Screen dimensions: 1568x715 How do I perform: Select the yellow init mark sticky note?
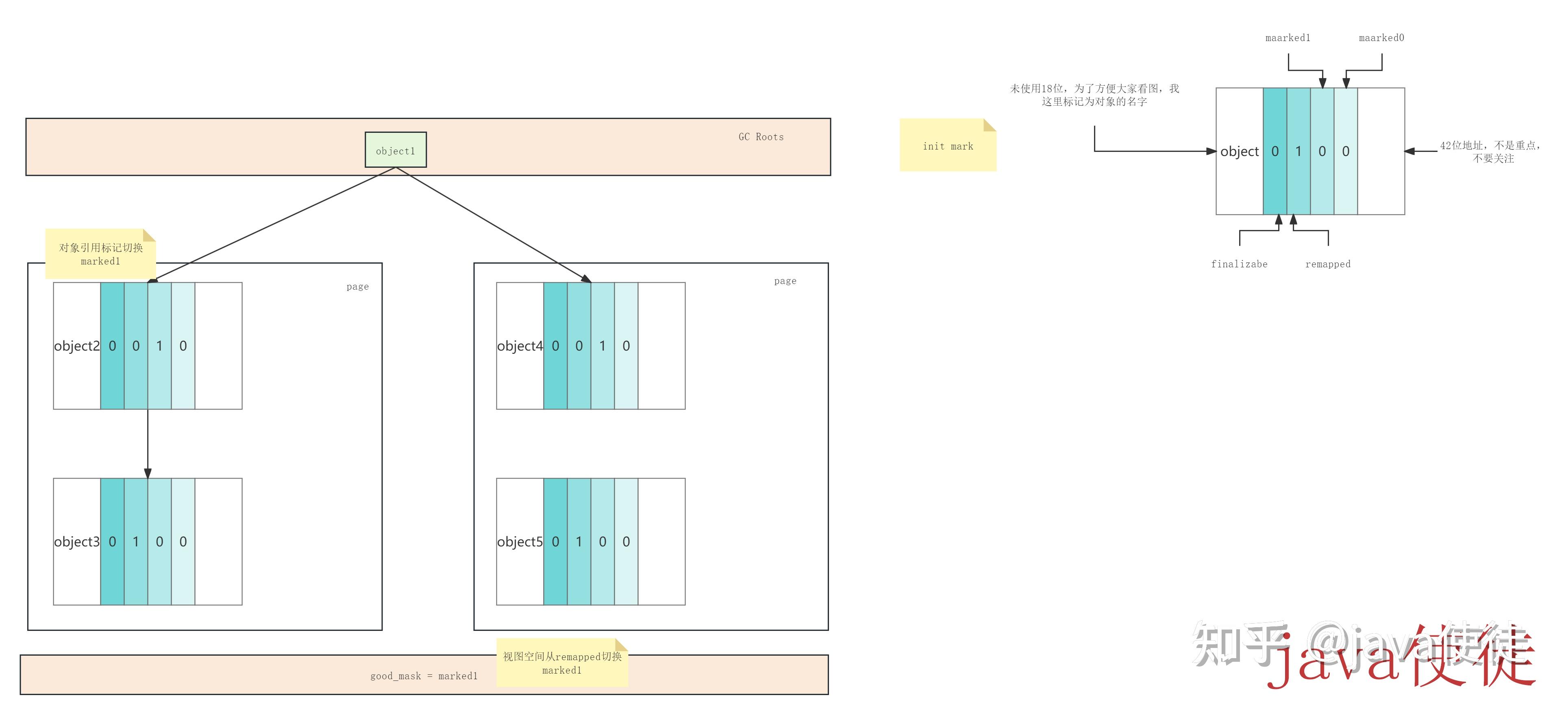tap(947, 145)
